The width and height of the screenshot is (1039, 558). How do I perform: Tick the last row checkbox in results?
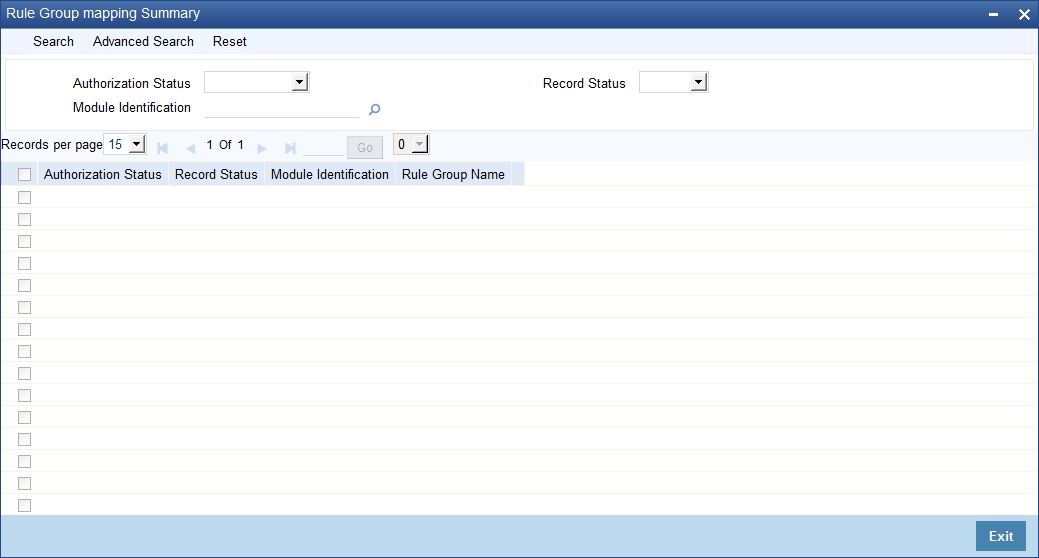click(25, 505)
